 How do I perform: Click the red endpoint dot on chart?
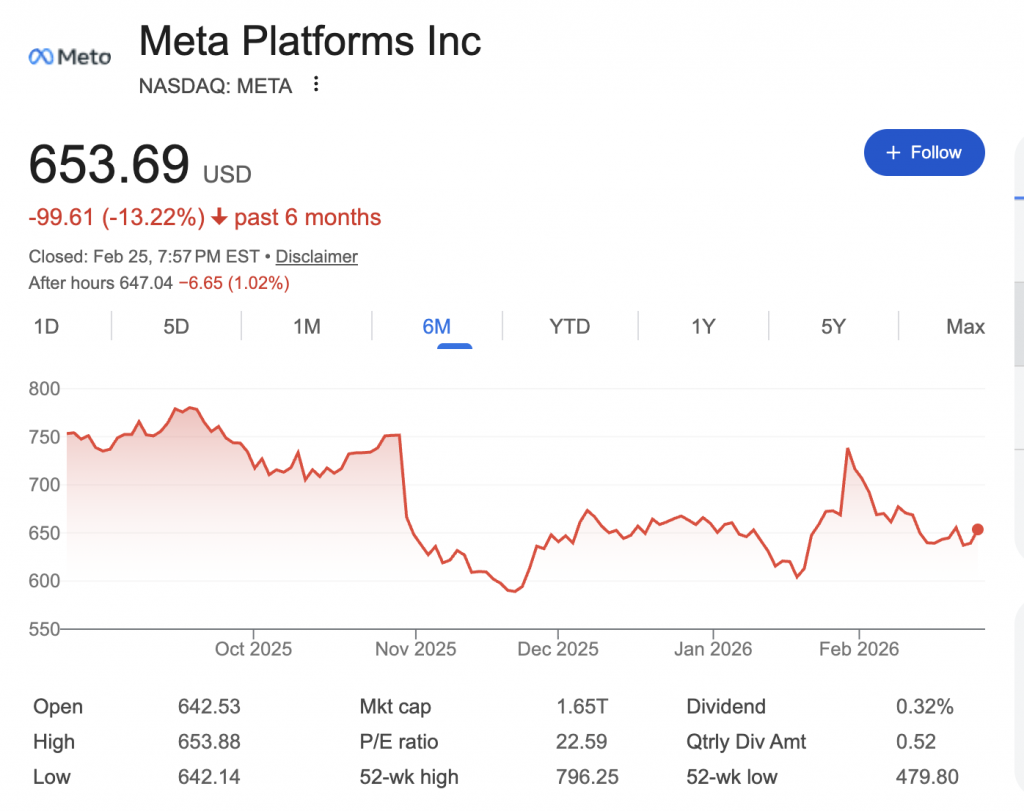tap(977, 530)
